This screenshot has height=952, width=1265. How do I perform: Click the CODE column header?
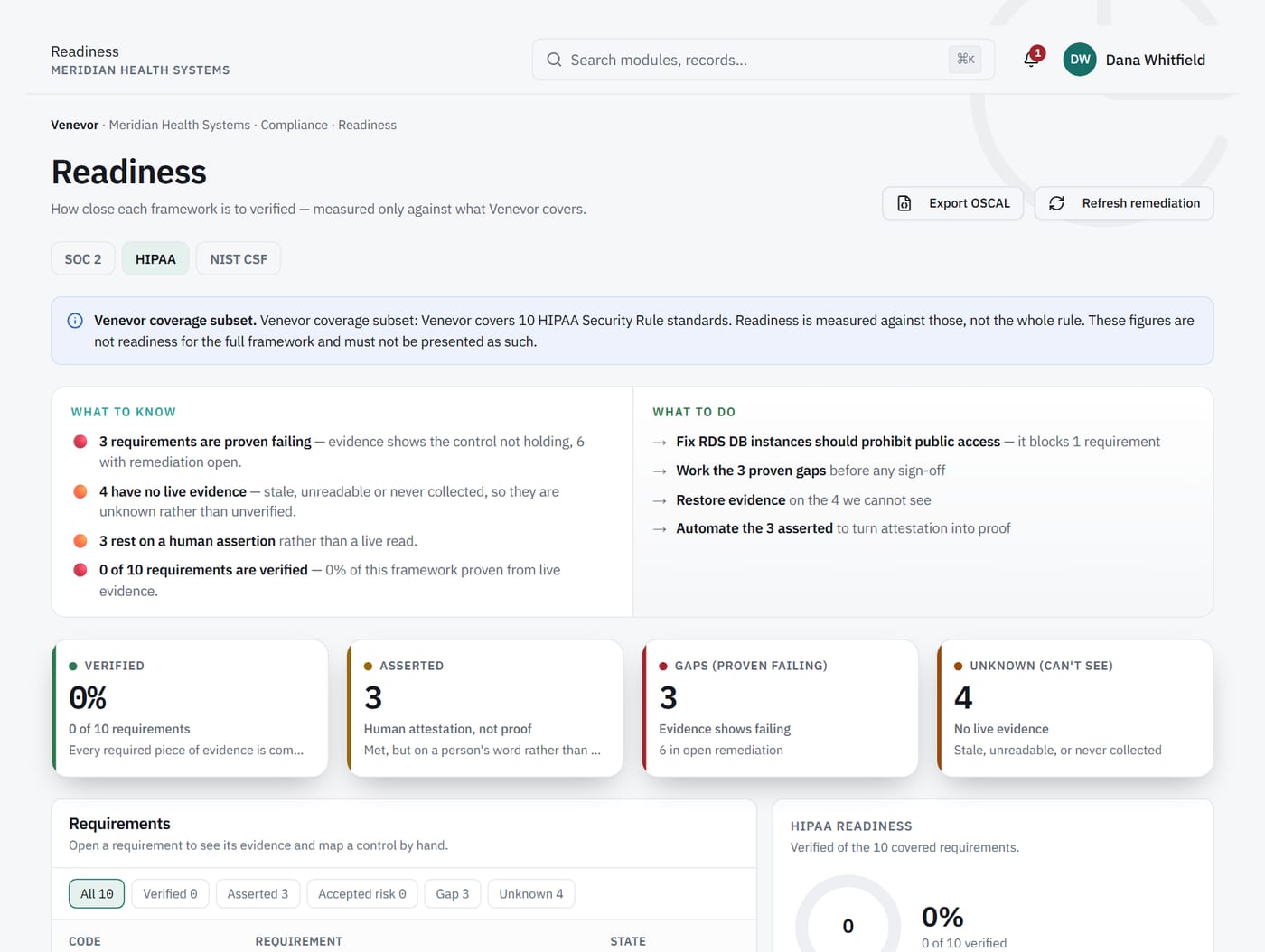click(85, 941)
